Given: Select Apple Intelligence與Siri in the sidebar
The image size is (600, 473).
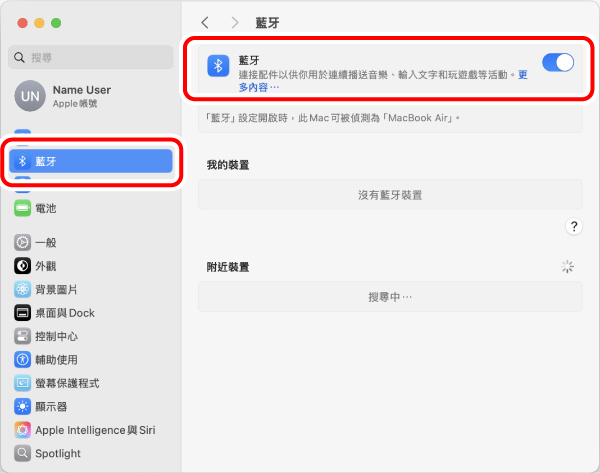Looking at the screenshot, I should point(94,430).
